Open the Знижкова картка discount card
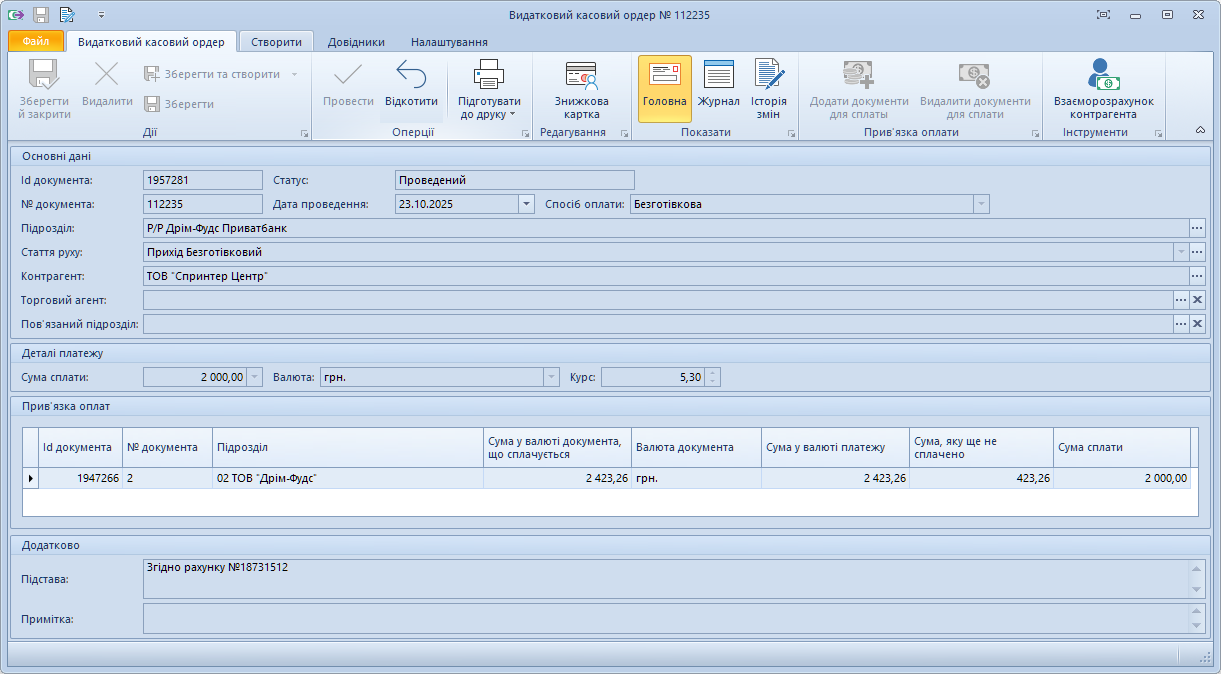The width and height of the screenshot is (1221, 674). click(x=581, y=90)
